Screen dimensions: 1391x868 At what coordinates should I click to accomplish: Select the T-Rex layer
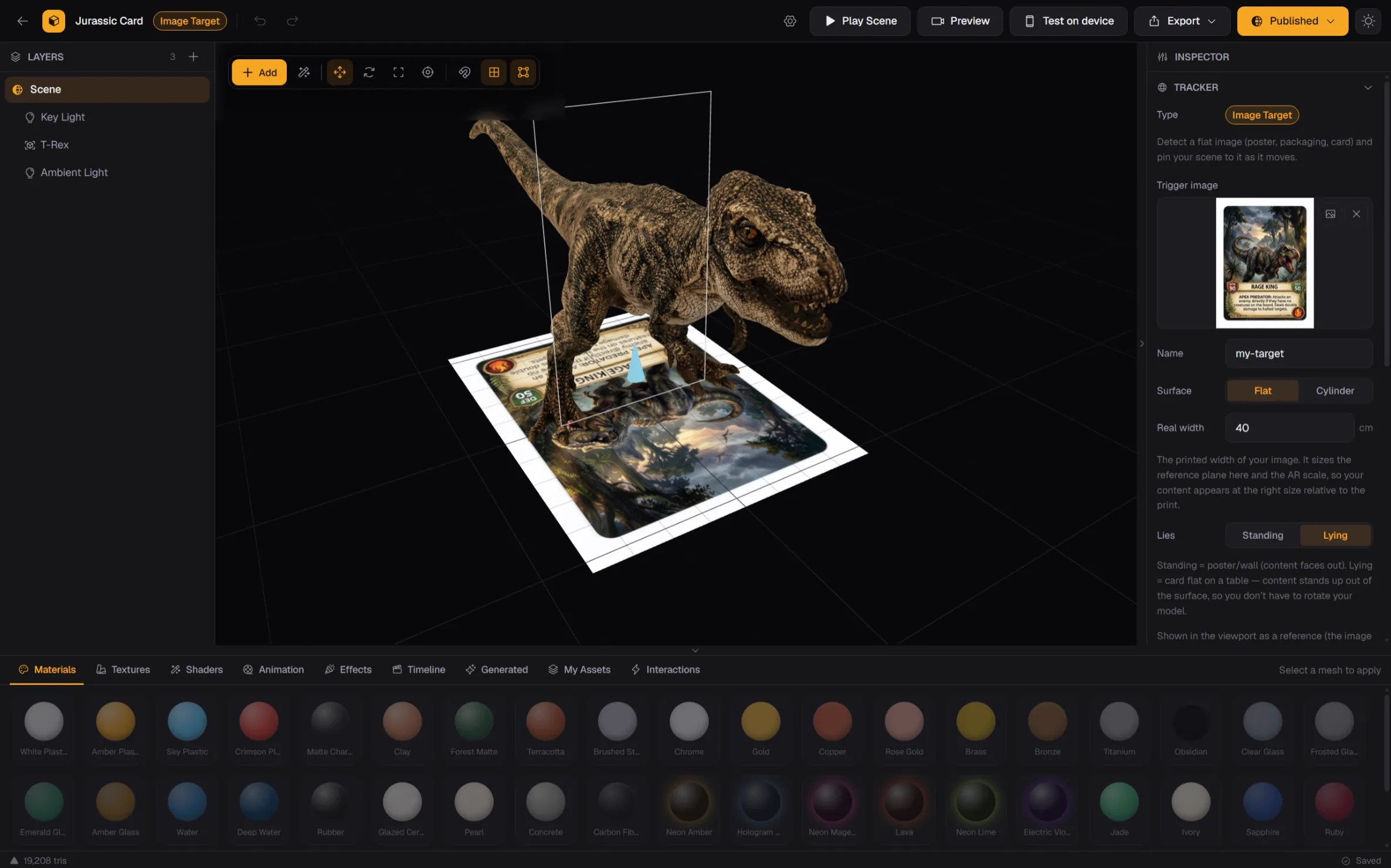(107, 145)
